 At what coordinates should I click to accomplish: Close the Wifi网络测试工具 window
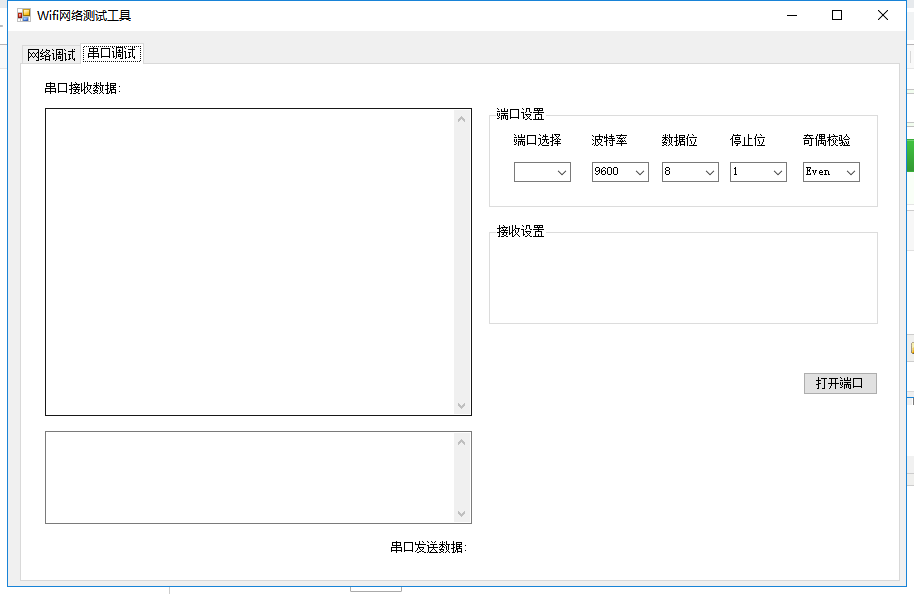(x=883, y=15)
